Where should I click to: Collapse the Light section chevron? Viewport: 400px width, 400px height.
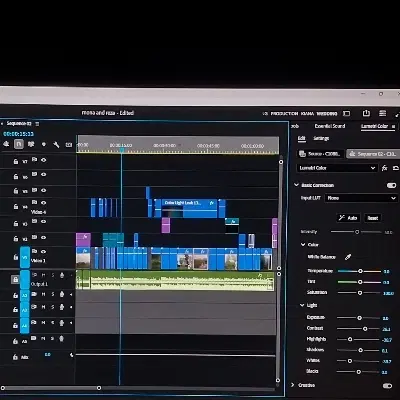pyautogui.click(x=302, y=305)
